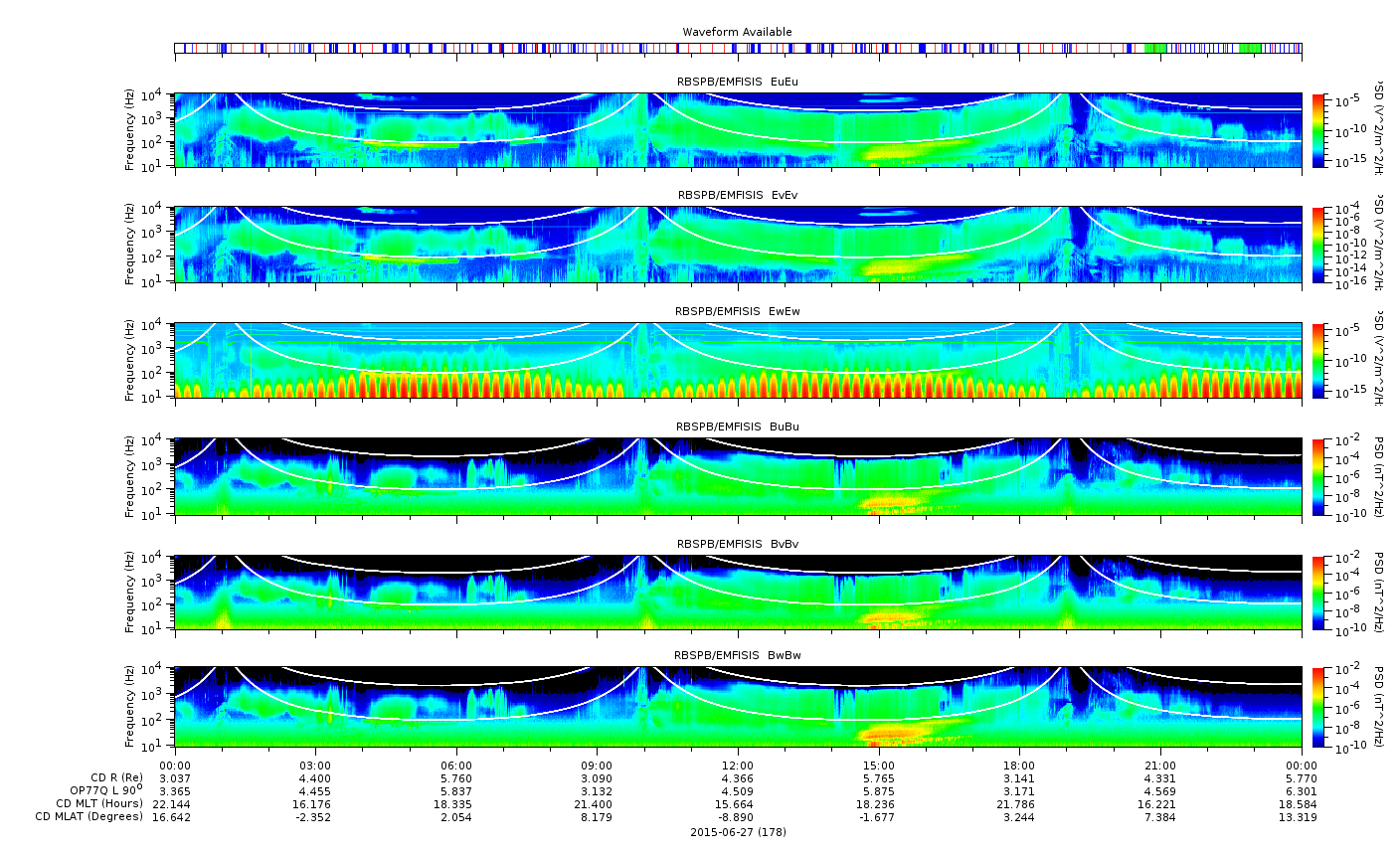Click the EvEv spectrogram panel
This screenshot has height=854, width=1400.
coord(738,245)
